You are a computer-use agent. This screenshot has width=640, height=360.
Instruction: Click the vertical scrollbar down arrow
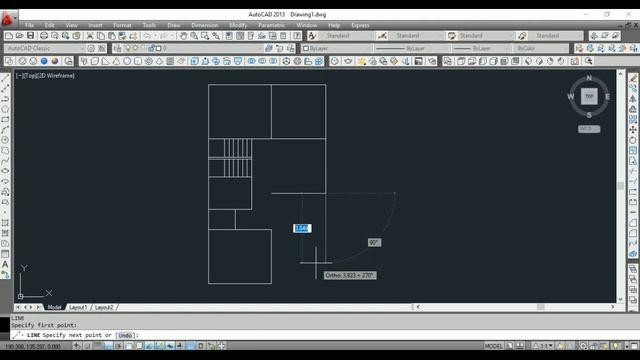[x=620, y=299]
